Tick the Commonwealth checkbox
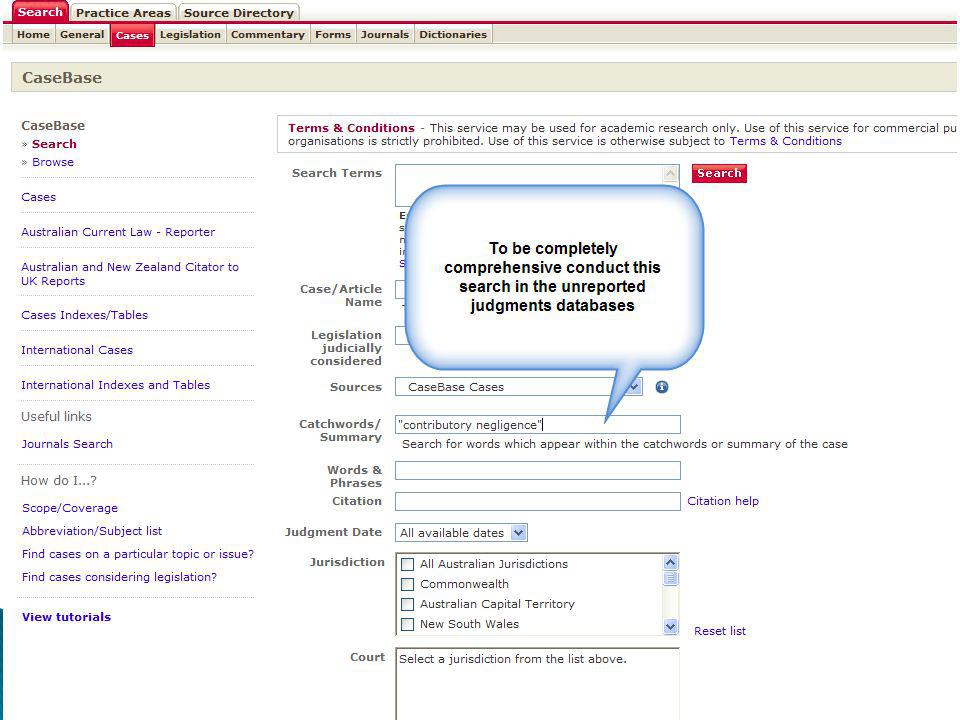The width and height of the screenshot is (960, 720). click(x=408, y=584)
